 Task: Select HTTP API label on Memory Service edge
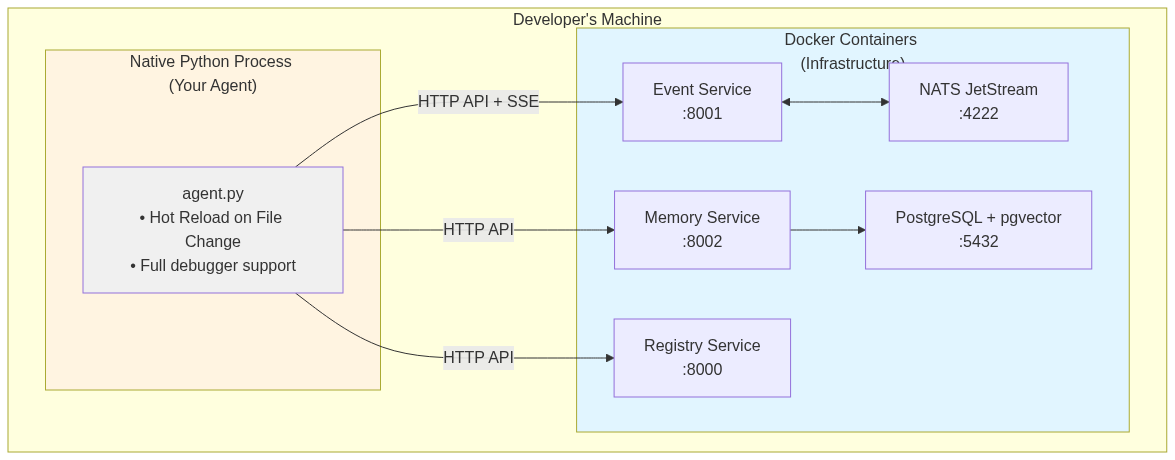[478, 230]
